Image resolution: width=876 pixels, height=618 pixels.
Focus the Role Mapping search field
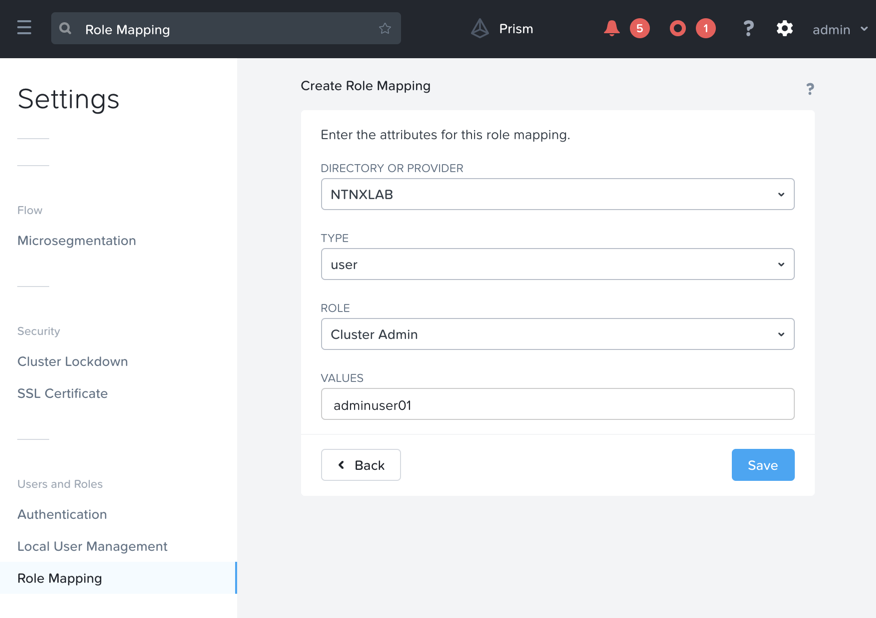coord(226,28)
